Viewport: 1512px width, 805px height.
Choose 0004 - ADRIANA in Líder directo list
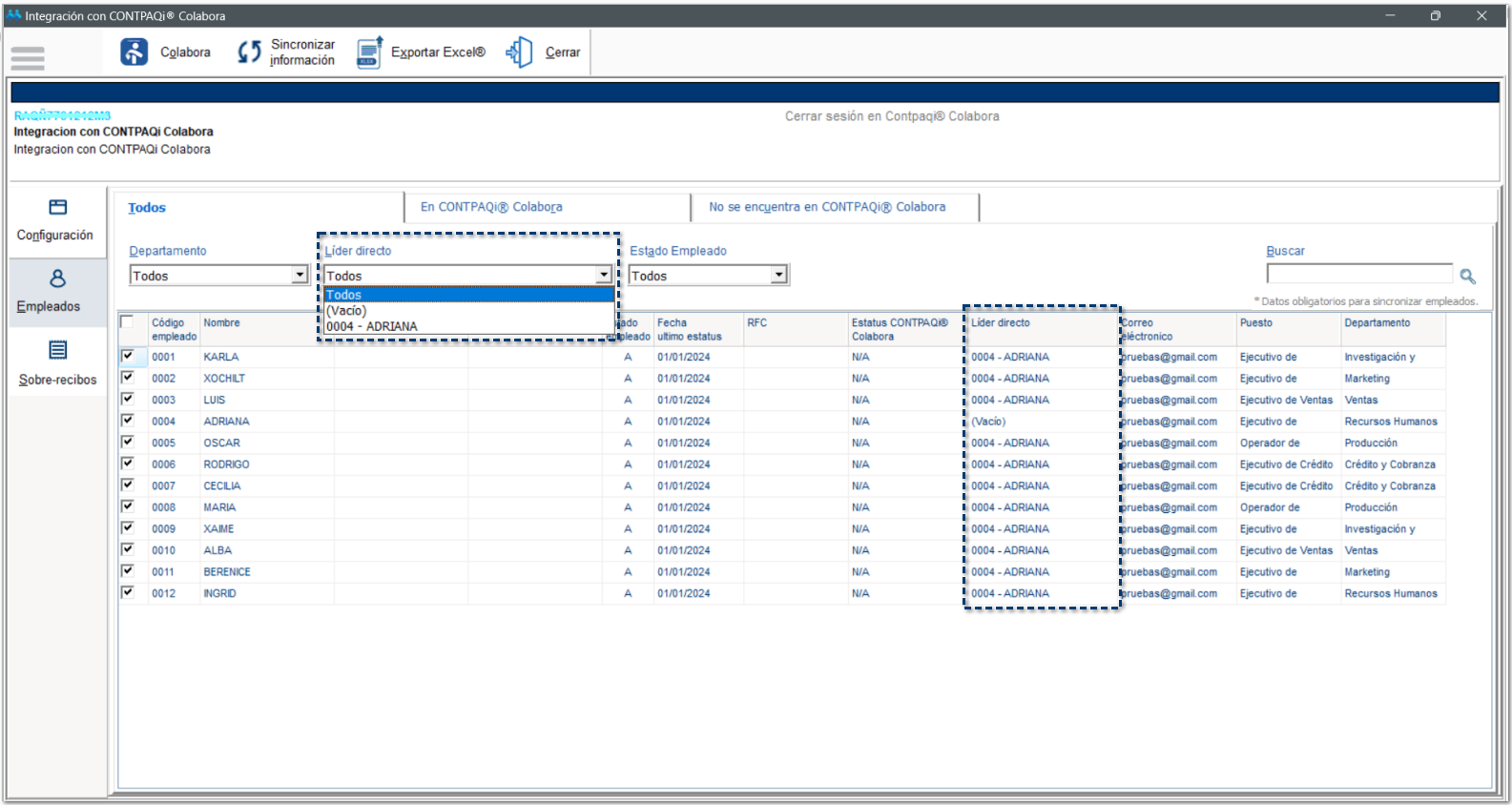coord(372,326)
